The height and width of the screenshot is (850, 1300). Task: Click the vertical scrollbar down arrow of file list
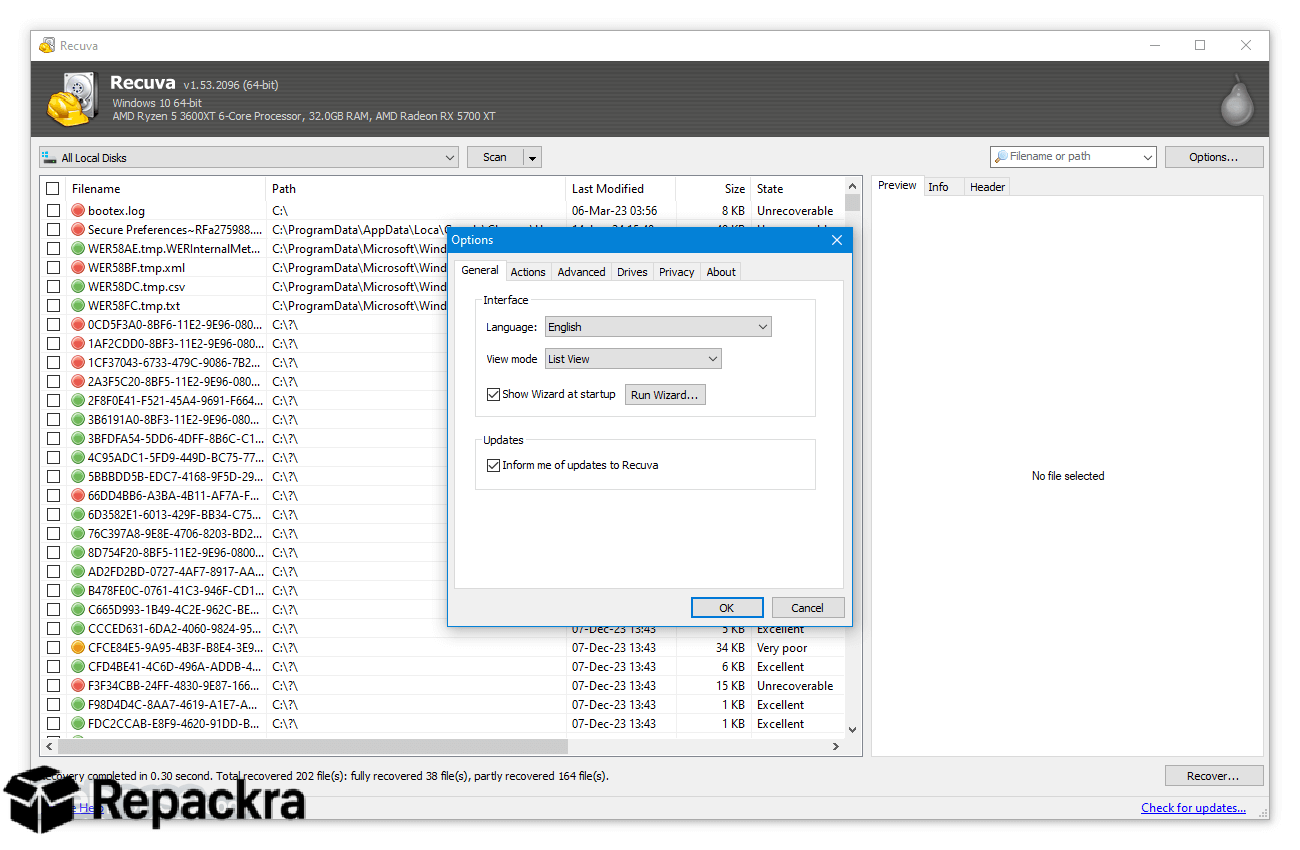(x=853, y=730)
